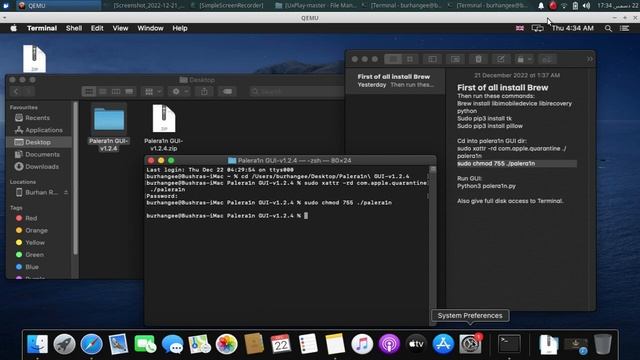Open the Notes app in the Dock

point(335,344)
